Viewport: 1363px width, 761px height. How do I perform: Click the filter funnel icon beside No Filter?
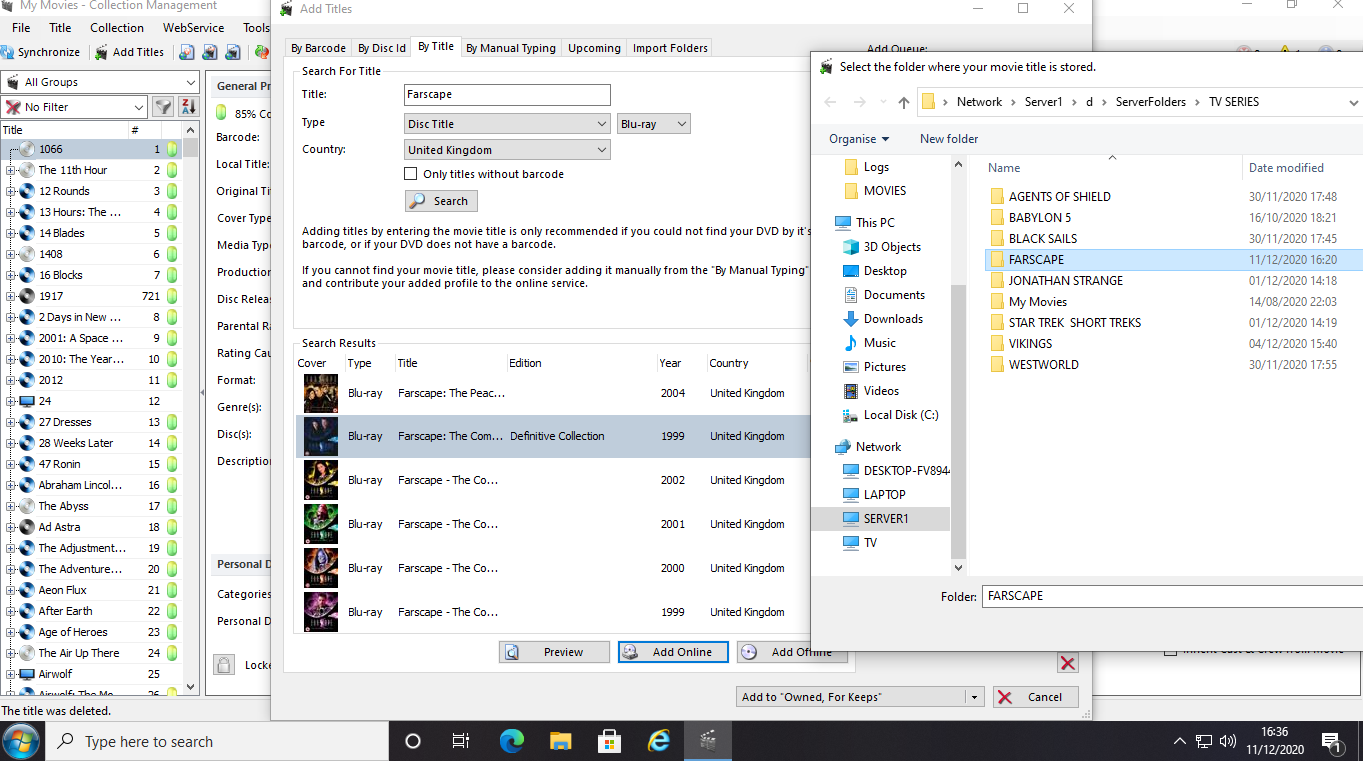[162, 107]
